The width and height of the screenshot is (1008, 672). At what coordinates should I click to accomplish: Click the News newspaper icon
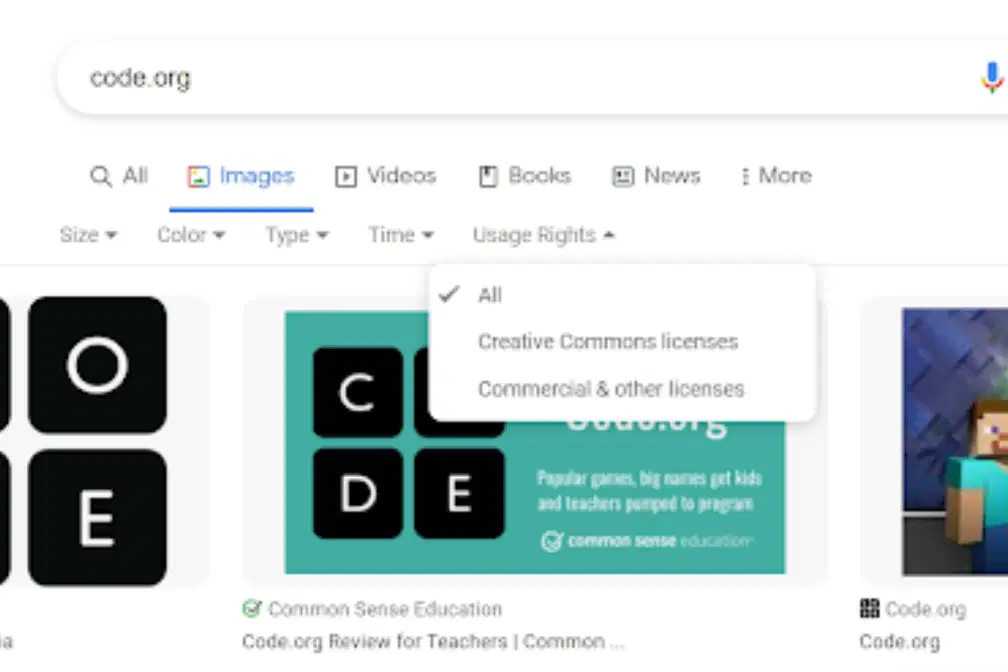[623, 176]
